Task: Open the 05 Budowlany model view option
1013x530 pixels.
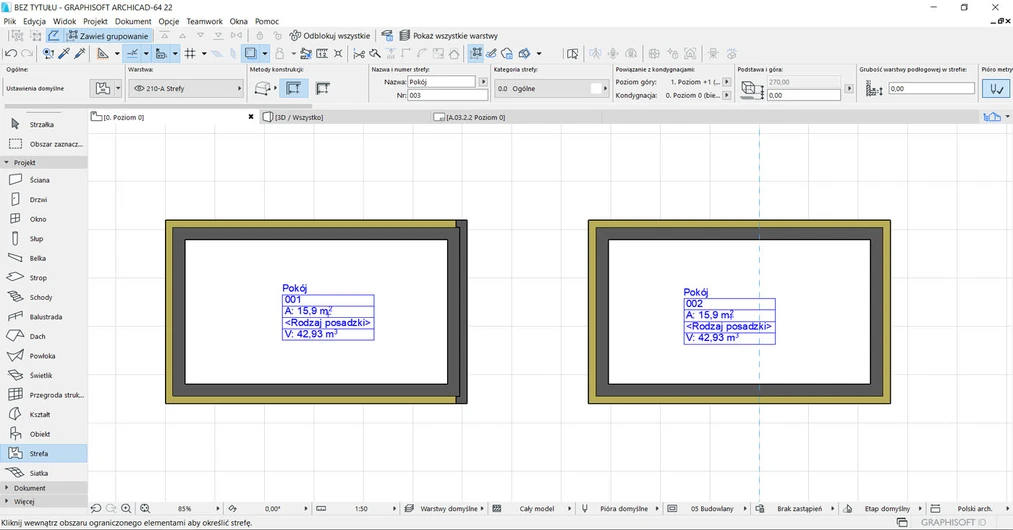Action: pos(709,509)
